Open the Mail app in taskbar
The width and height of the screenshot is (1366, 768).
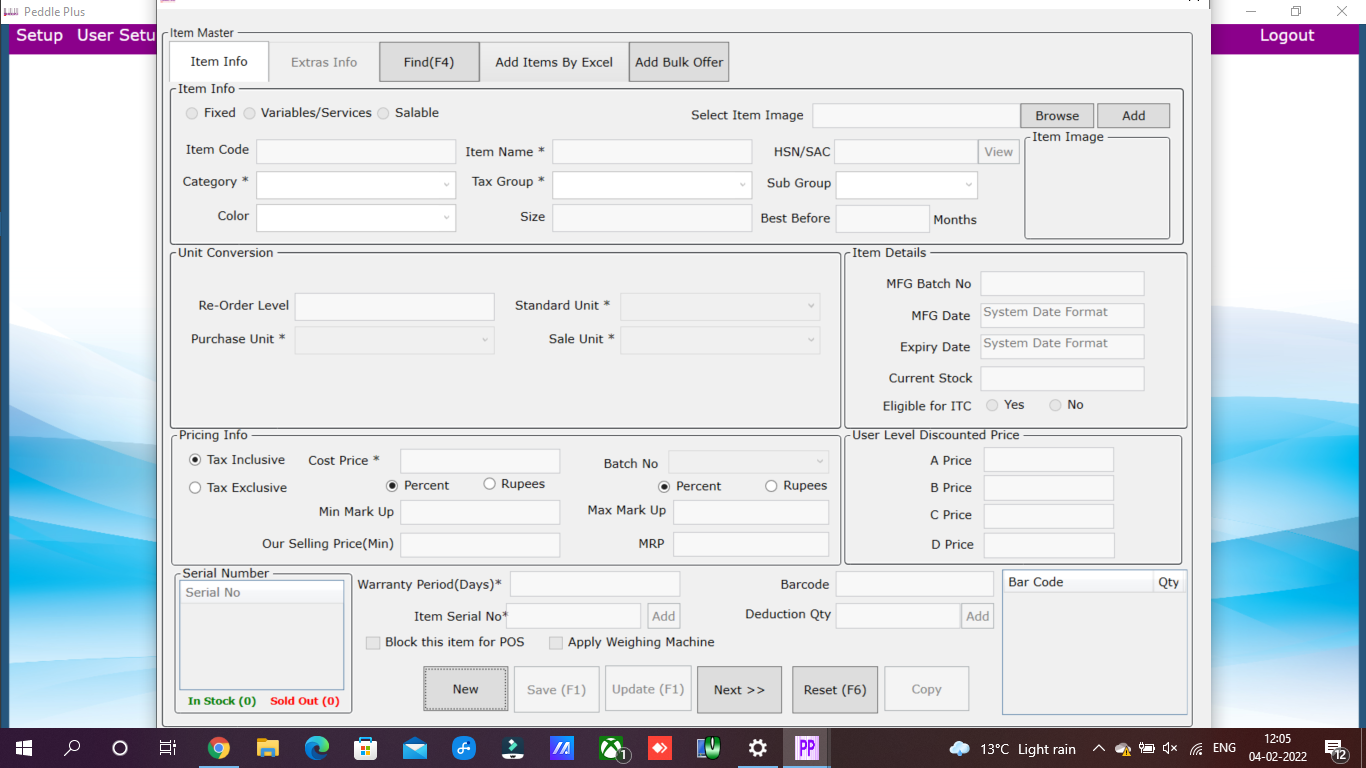point(414,748)
